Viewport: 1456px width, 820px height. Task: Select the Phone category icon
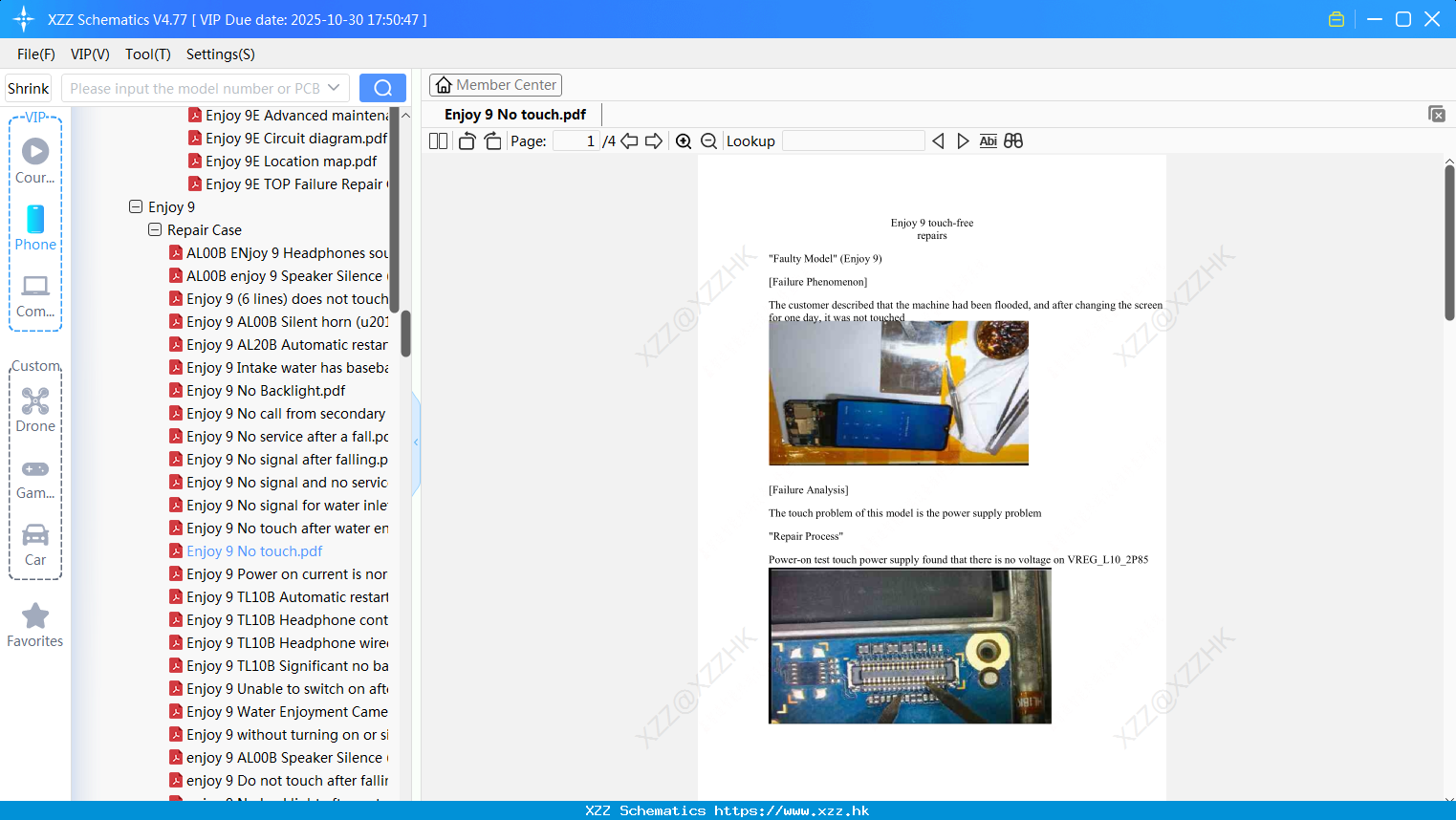[35, 228]
